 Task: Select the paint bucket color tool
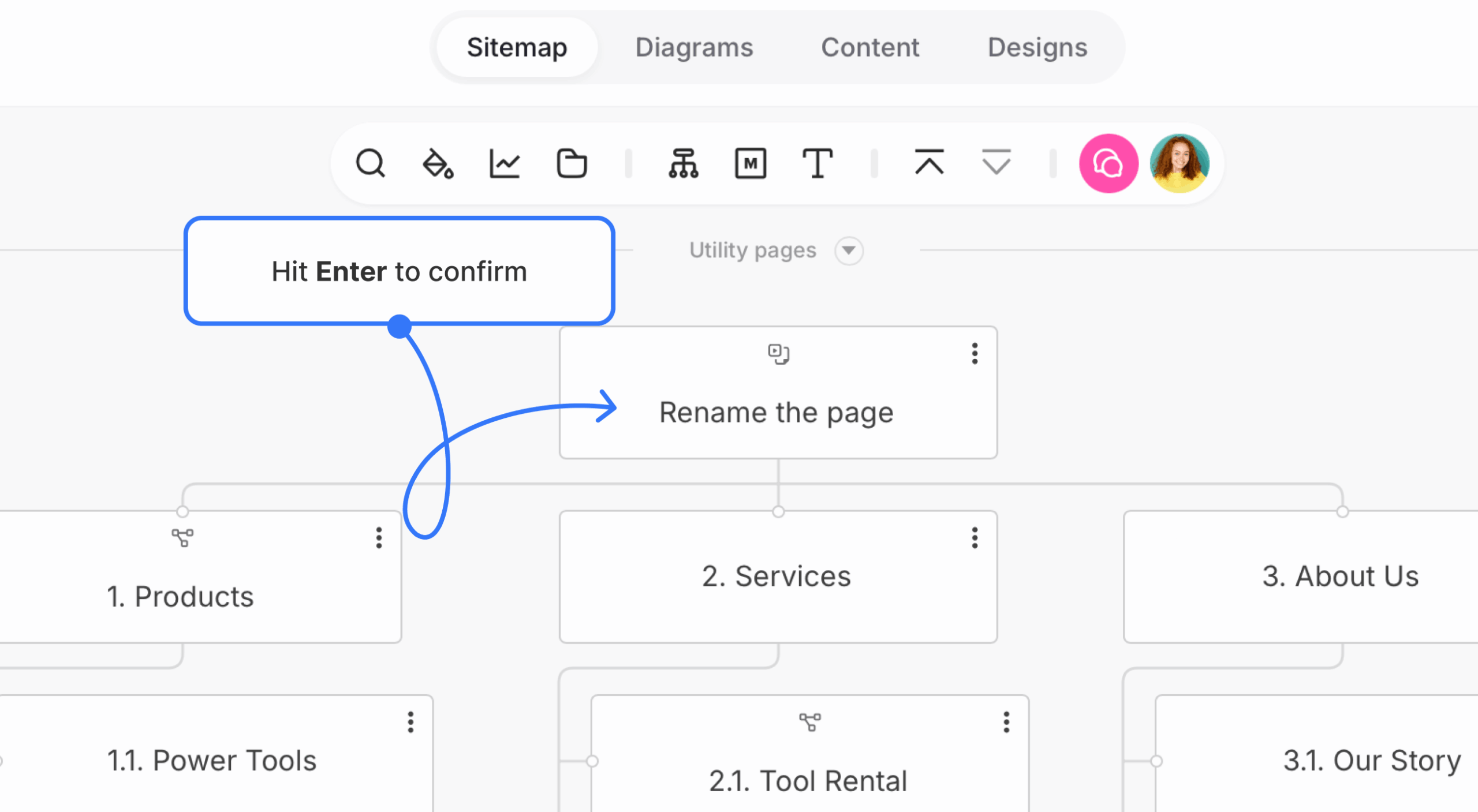pyautogui.click(x=438, y=163)
